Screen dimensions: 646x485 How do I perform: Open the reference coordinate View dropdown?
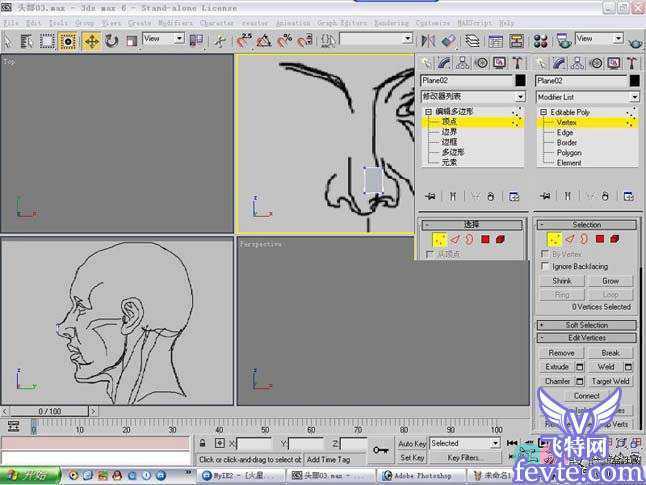point(163,39)
